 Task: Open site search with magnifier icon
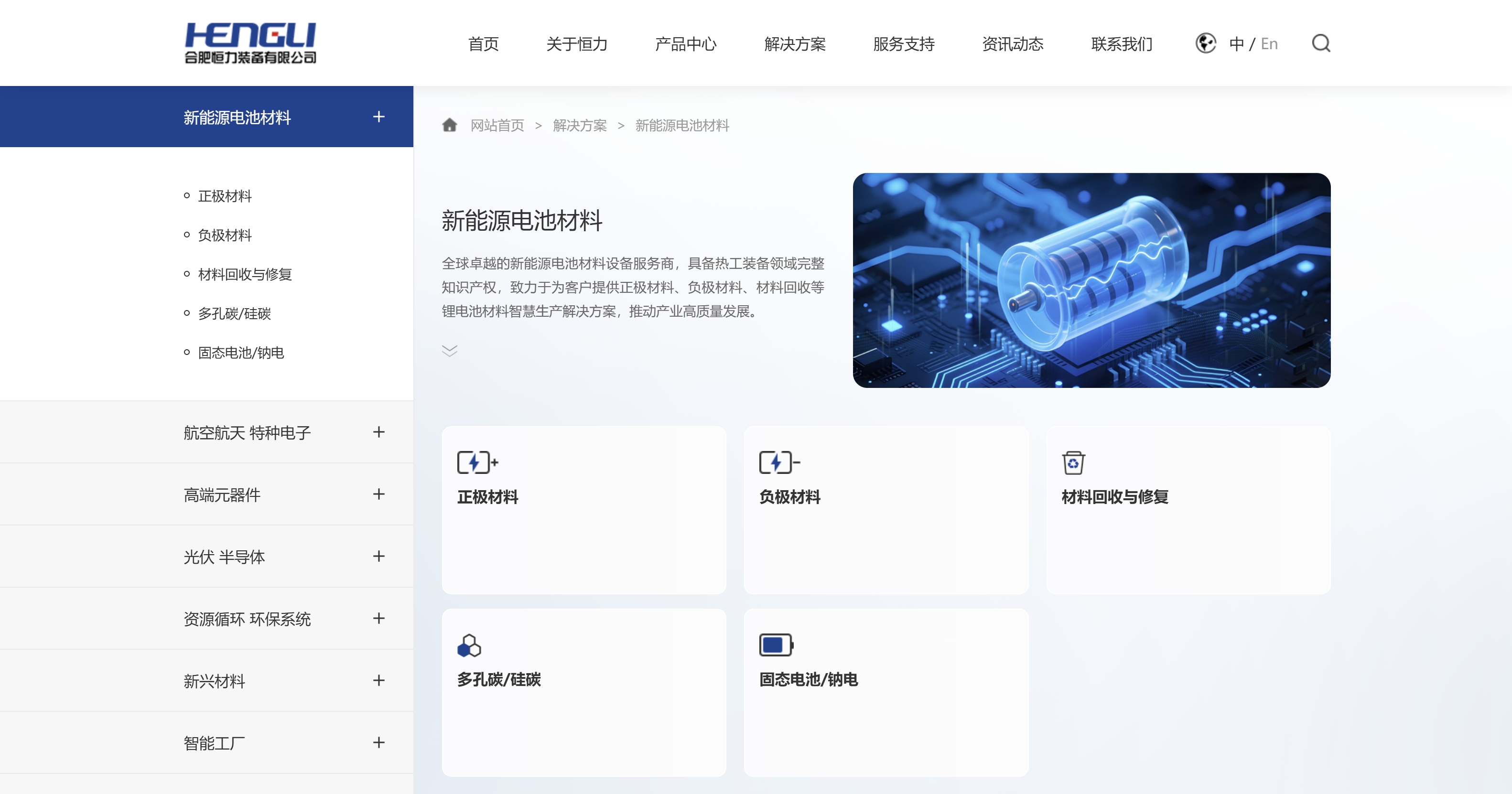tap(1321, 43)
